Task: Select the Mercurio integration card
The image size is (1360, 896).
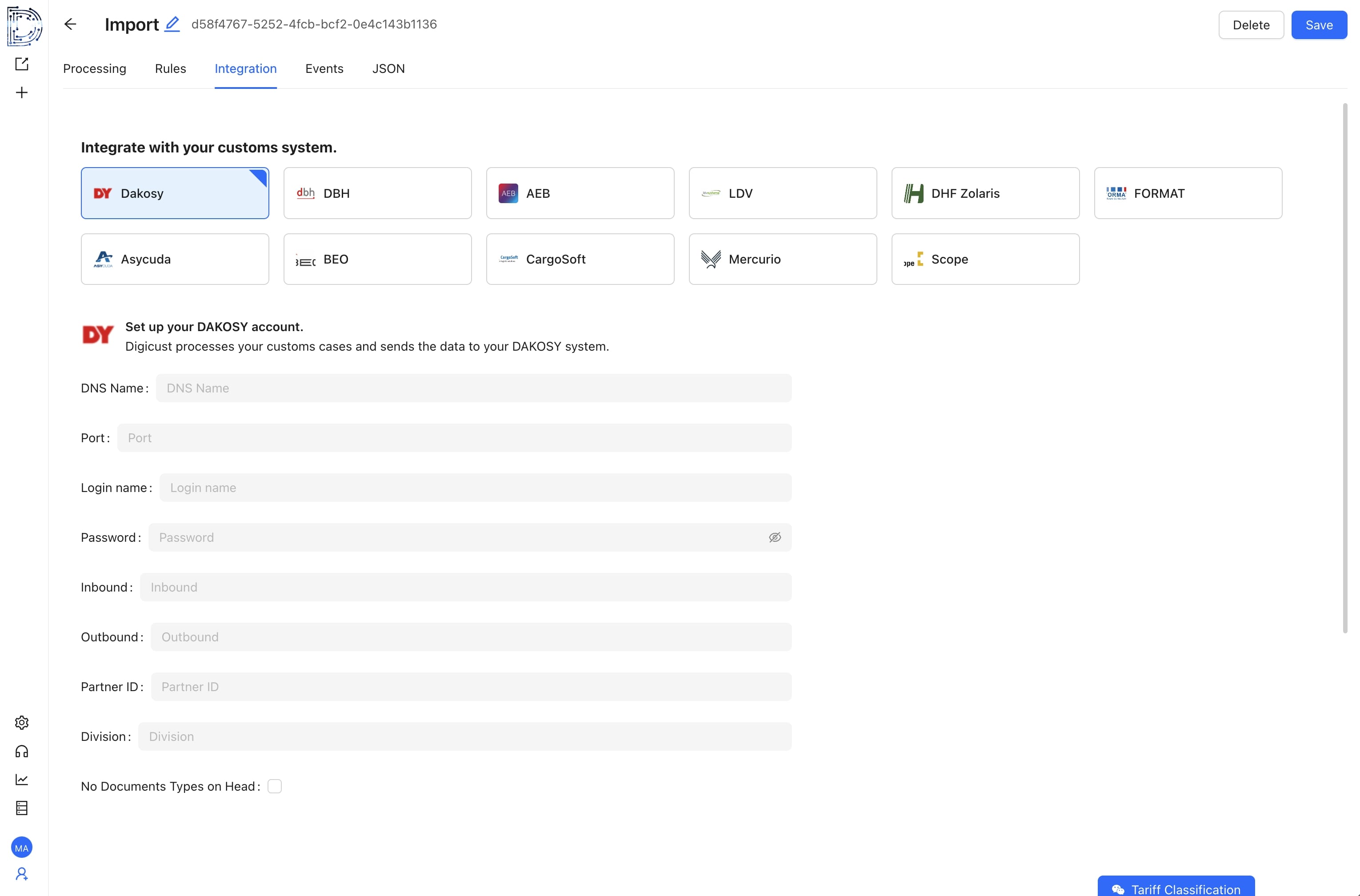Action: (x=783, y=259)
